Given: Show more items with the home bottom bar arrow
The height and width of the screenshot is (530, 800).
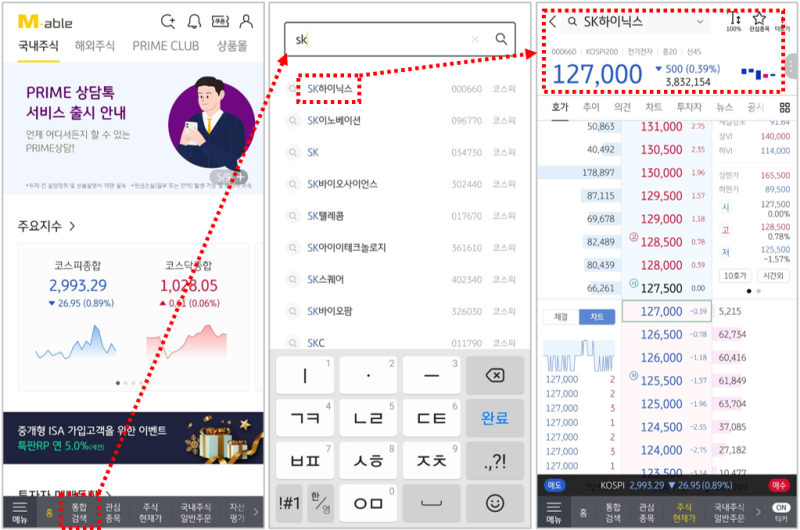Looking at the screenshot, I should click(x=256, y=512).
